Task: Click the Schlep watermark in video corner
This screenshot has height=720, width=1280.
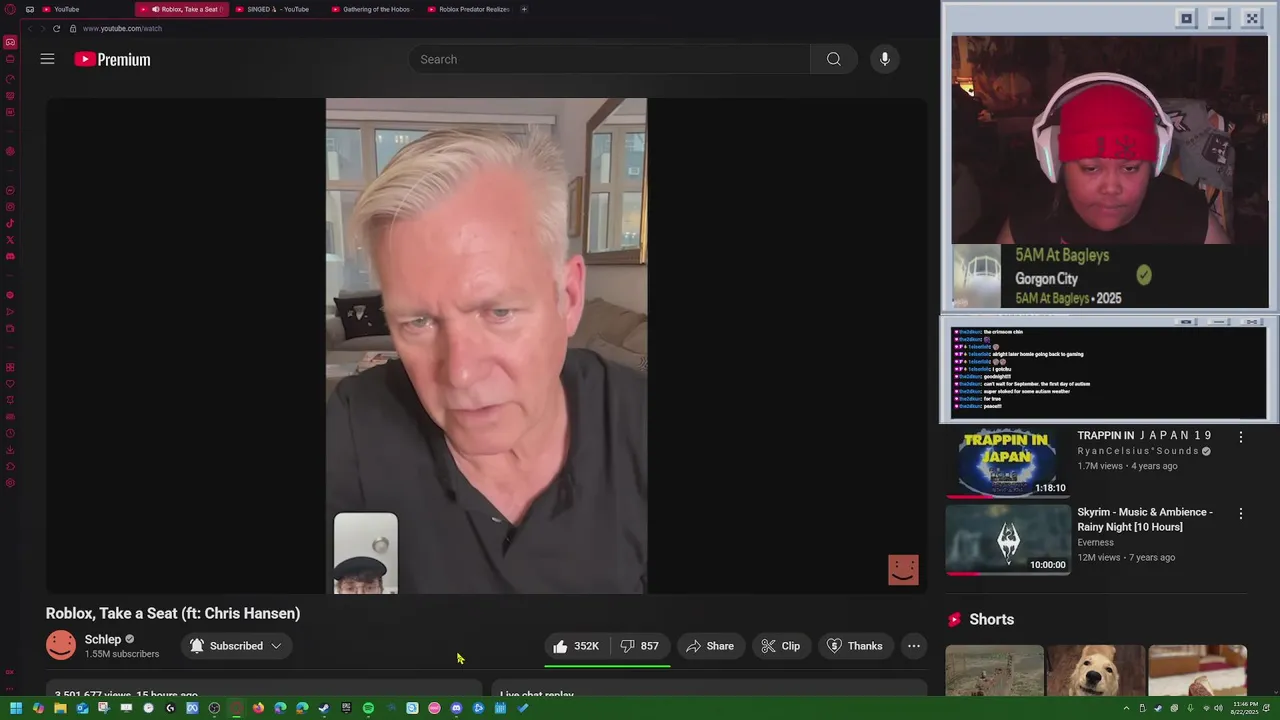Action: [903, 570]
